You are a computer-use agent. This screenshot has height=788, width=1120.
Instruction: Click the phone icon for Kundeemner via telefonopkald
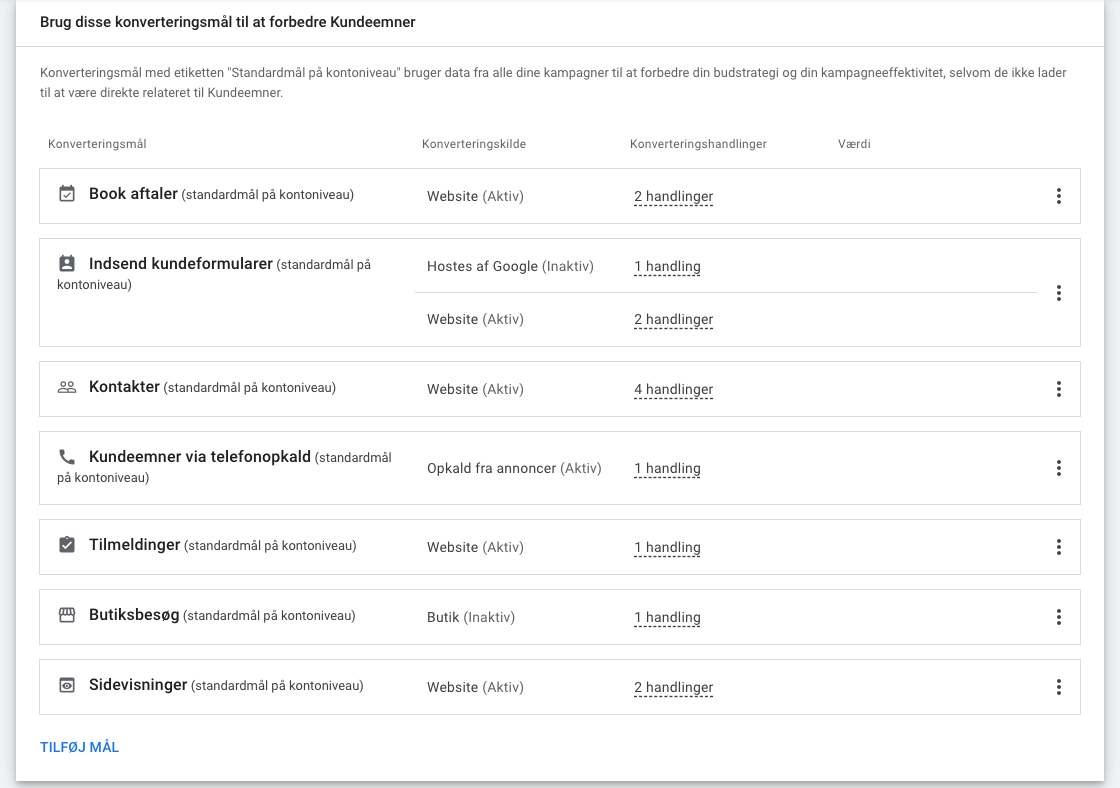tap(66, 457)
